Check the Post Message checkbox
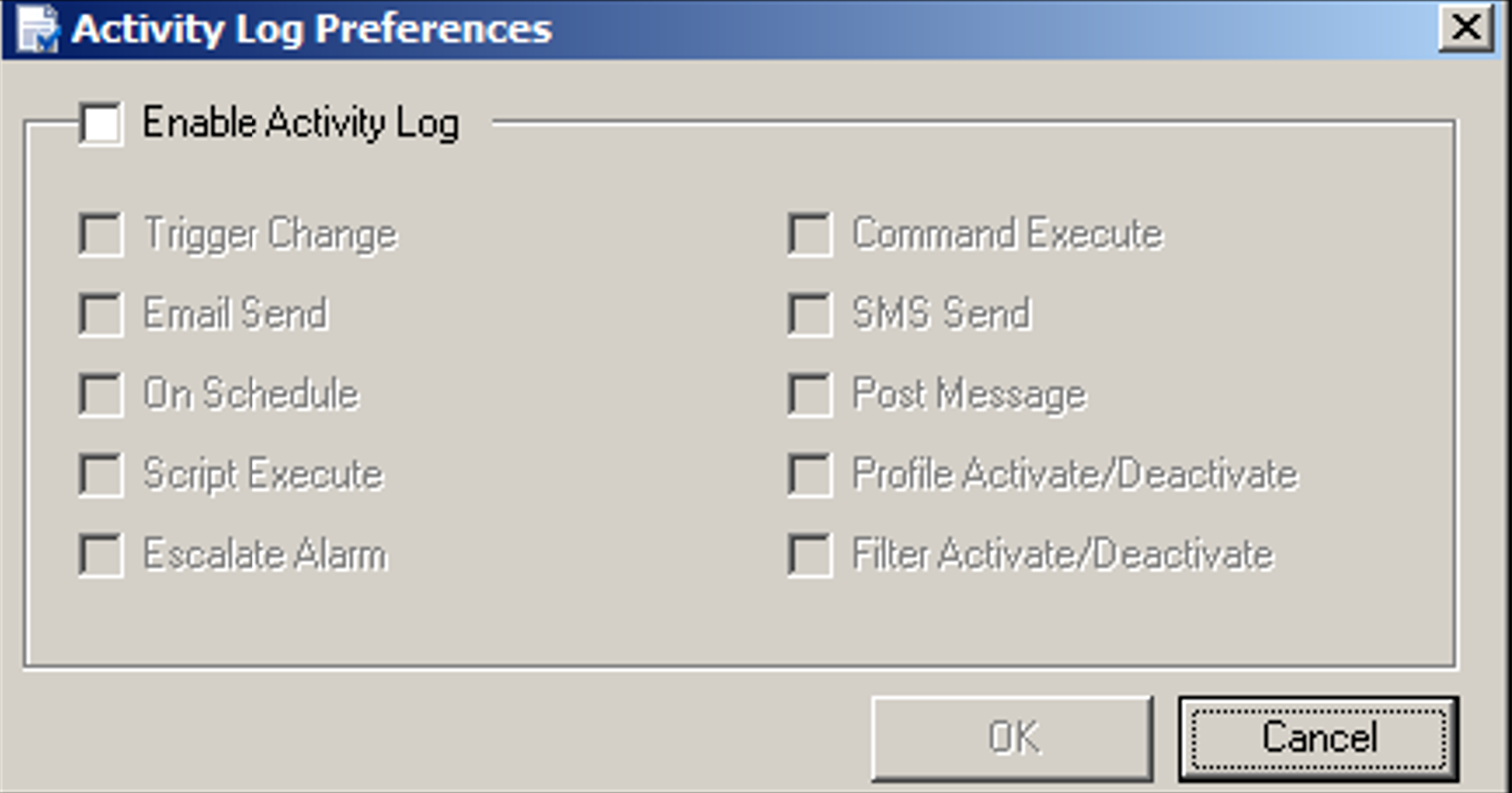1512x793 pixels. (810, 395)
